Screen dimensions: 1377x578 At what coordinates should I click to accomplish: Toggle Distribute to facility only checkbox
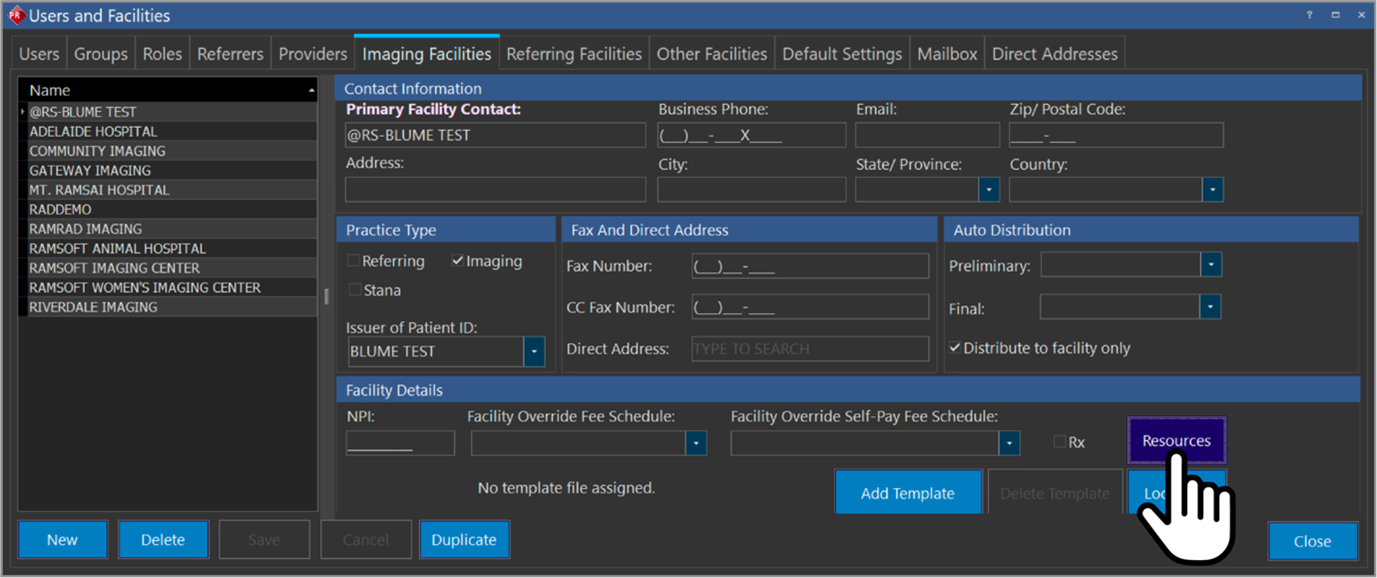[955, 348]
